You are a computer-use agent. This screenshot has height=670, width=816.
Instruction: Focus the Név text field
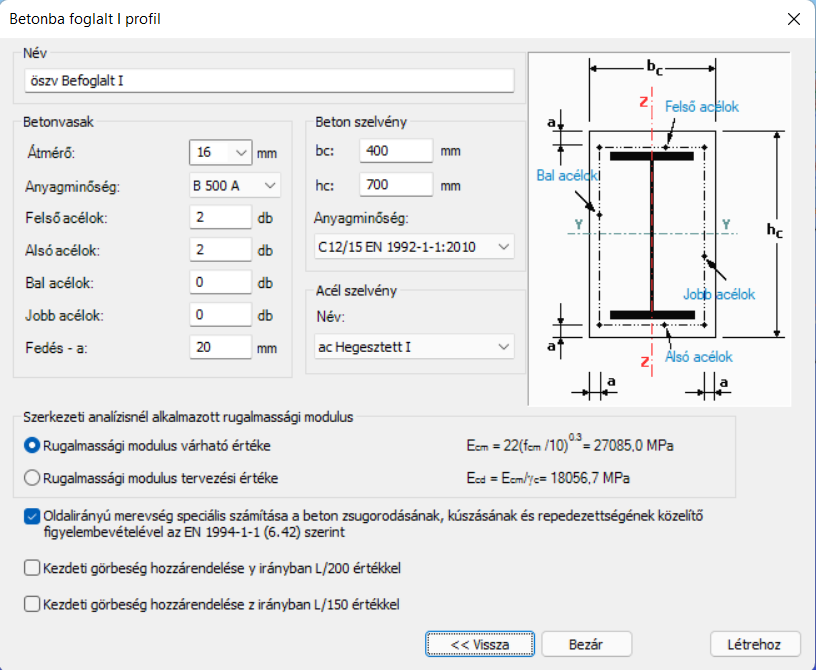(270, 81)
